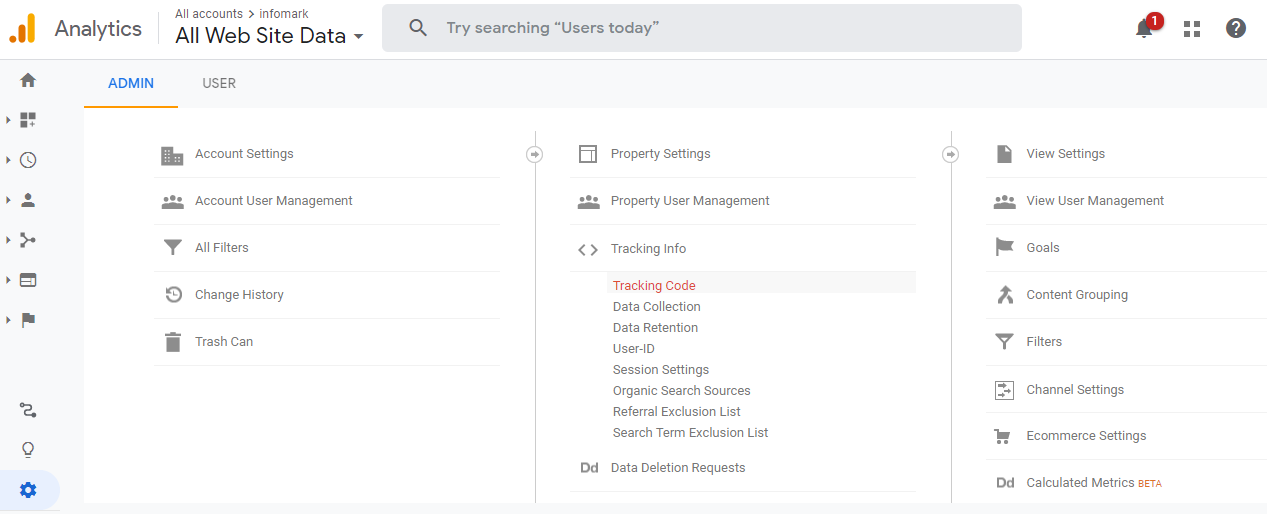Open the Admin gear icon

28,490
